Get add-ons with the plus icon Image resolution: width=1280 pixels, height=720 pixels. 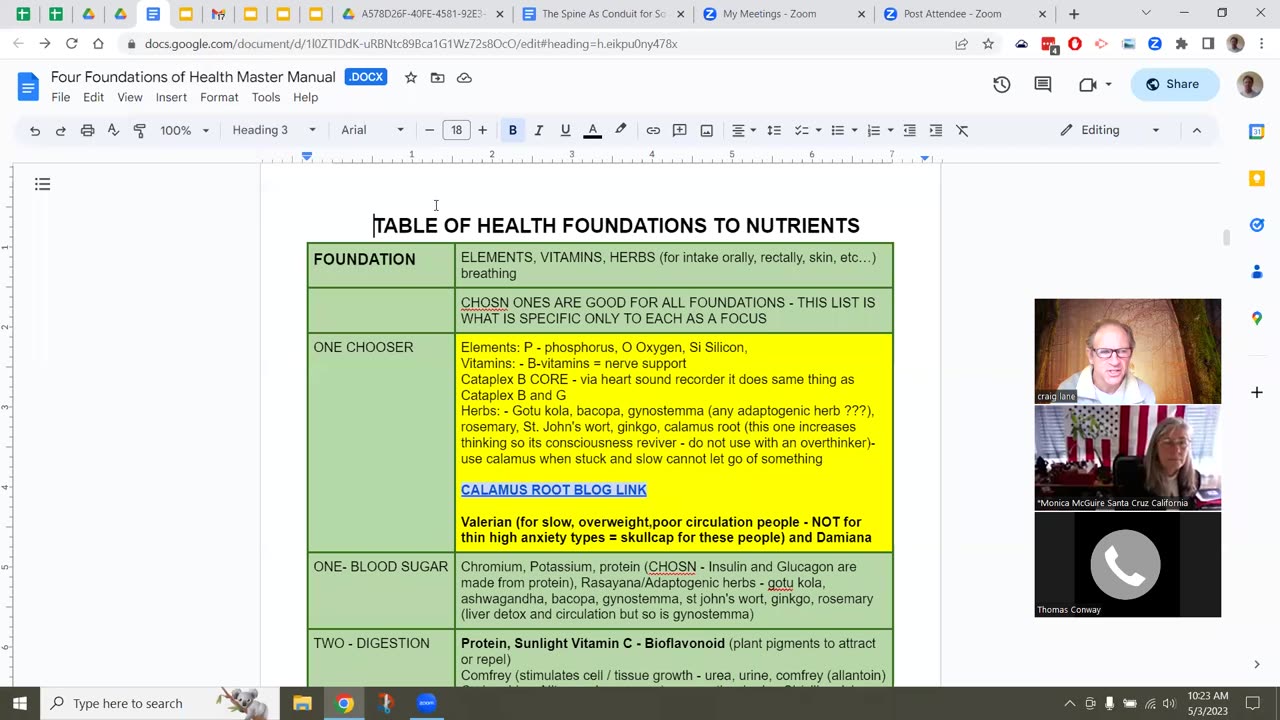[1257, 392]
